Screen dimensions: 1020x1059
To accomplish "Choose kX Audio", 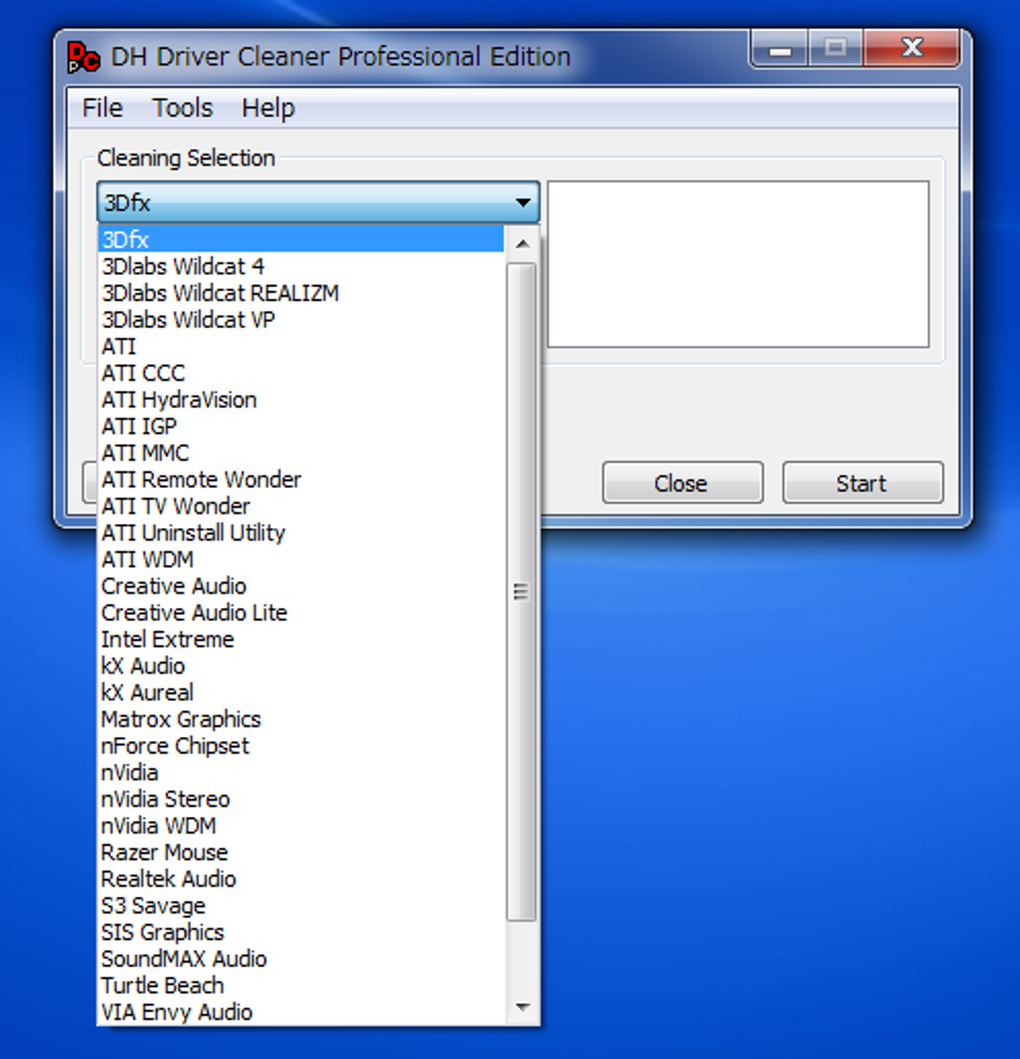I will 301,666.
